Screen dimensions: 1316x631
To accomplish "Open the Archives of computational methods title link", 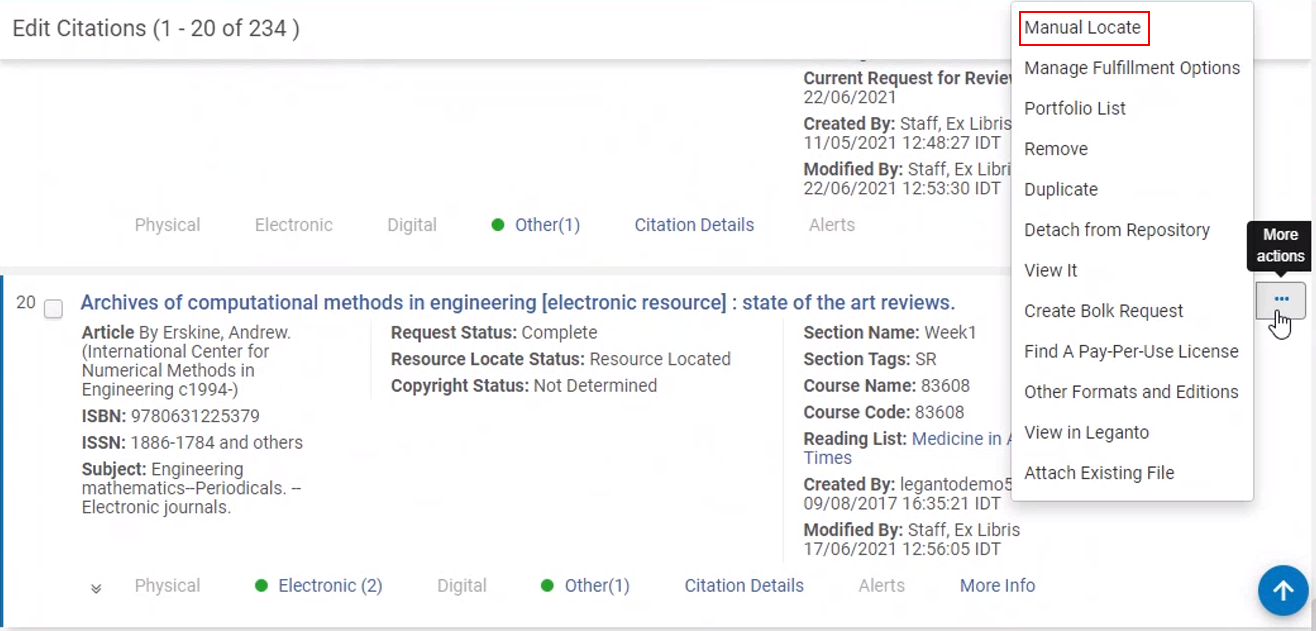I will (517, 303).
